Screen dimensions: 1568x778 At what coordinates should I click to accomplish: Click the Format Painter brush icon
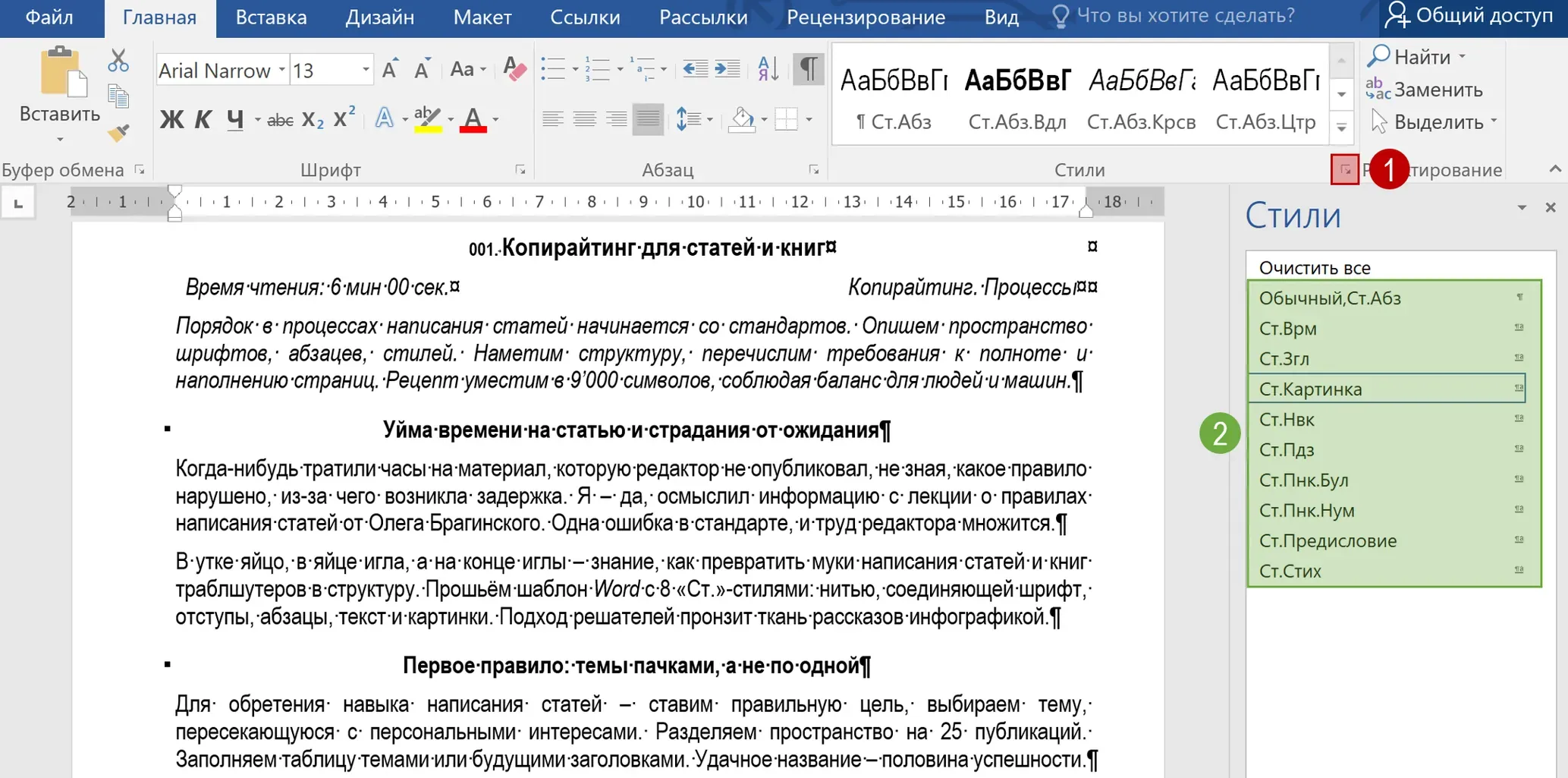(118, 133)
